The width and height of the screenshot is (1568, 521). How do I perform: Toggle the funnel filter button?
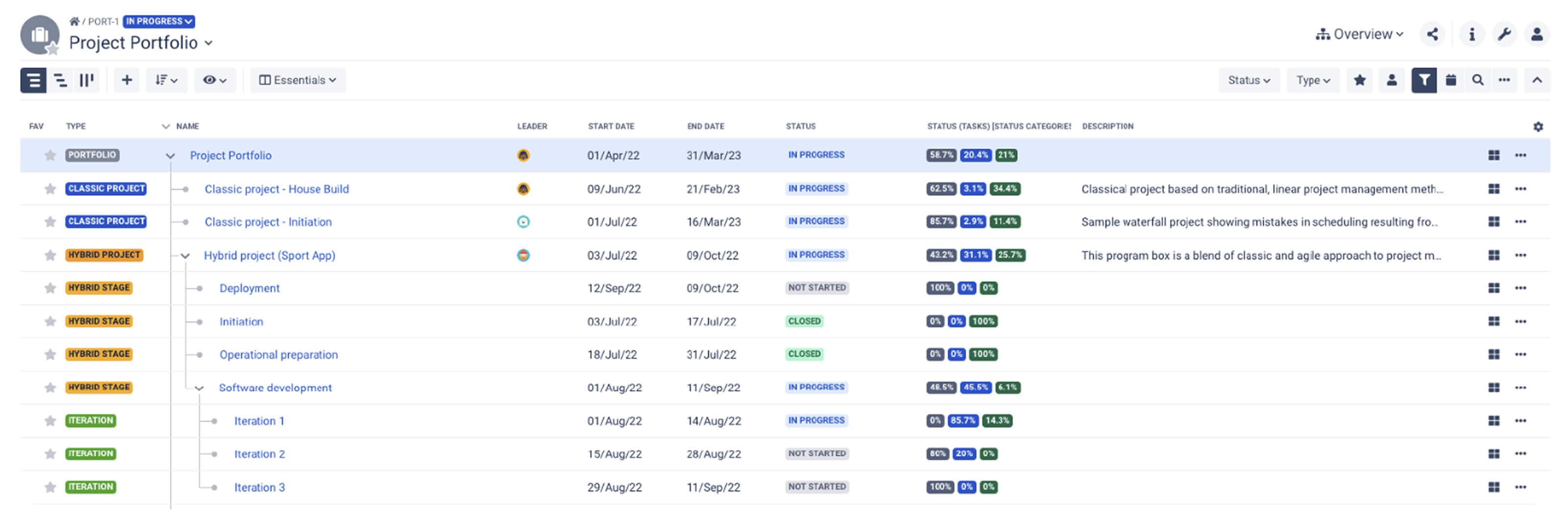[x=1424, y=80]
